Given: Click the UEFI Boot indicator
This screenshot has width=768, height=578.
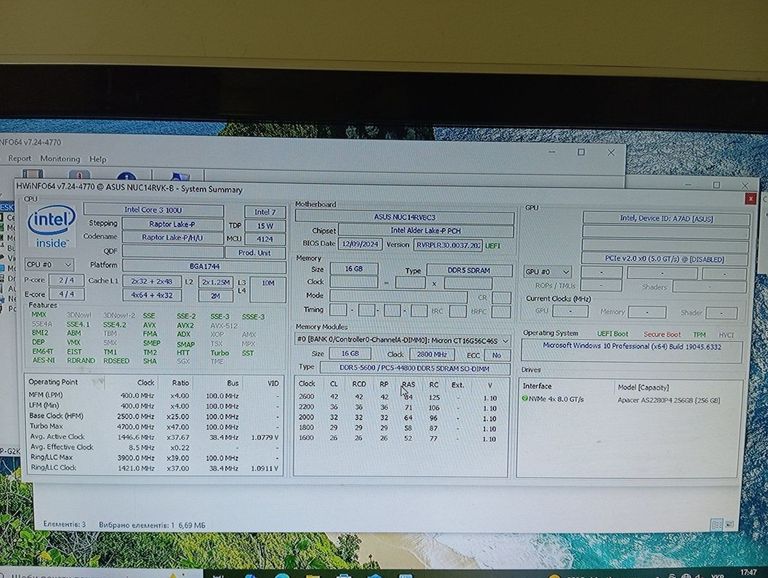Looking at the screenshot, I should [612, 334].
